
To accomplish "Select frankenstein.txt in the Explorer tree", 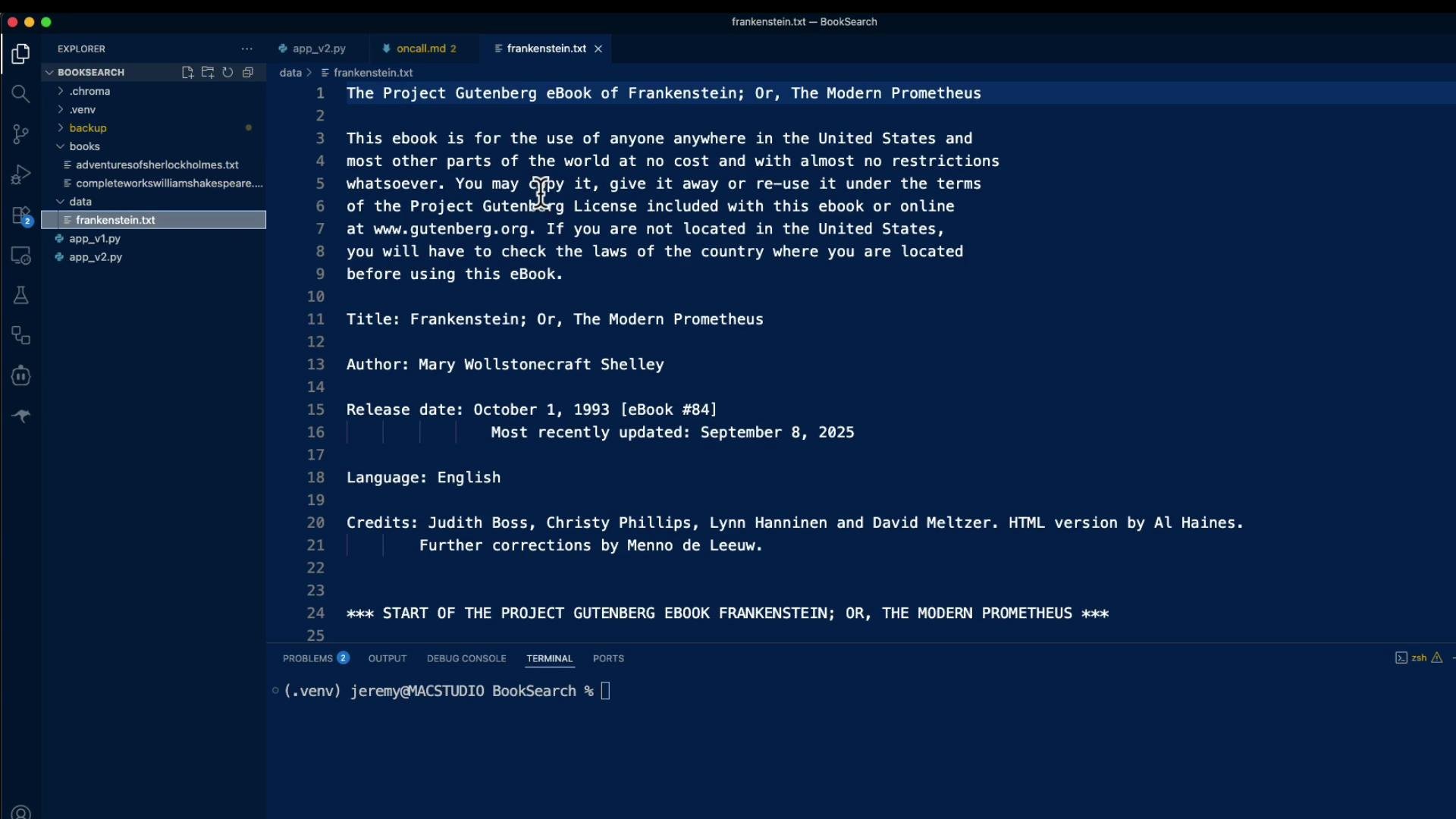I will click(154, 220).
